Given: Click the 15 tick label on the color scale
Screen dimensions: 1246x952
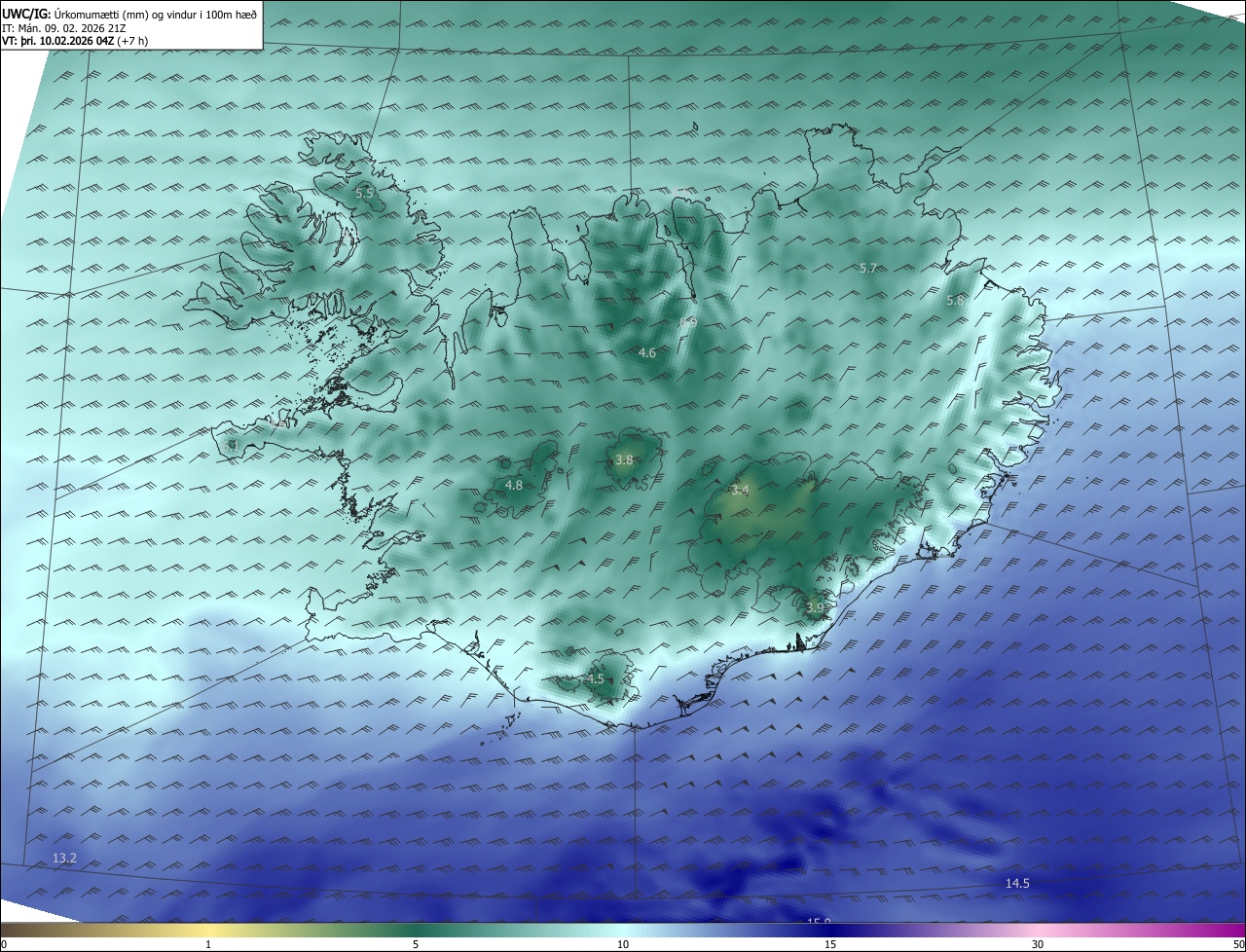Looking at the screenshot, I should (x=830, y=945).
